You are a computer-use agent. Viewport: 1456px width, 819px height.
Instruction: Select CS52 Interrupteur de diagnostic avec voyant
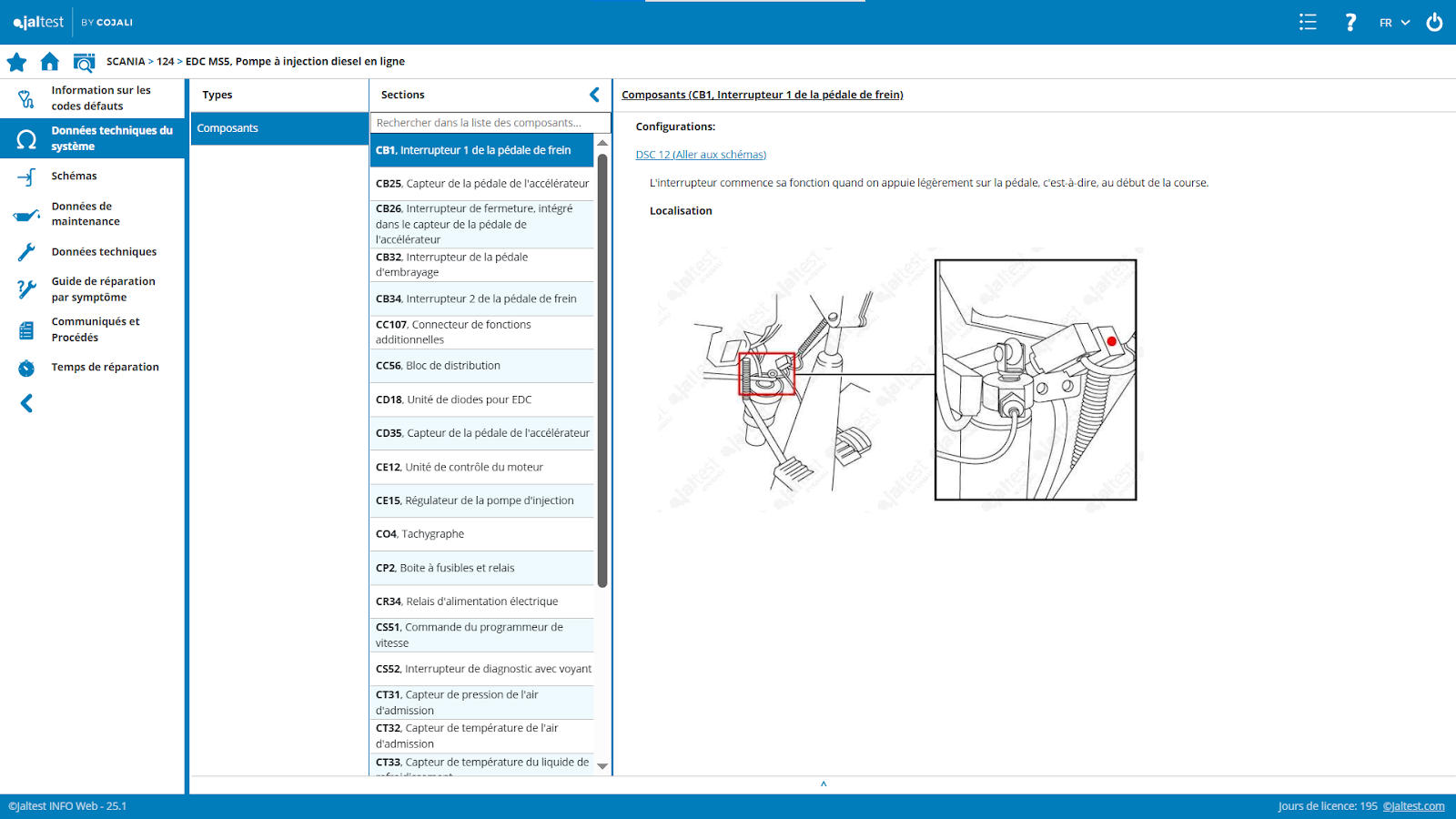coord(482,669)
